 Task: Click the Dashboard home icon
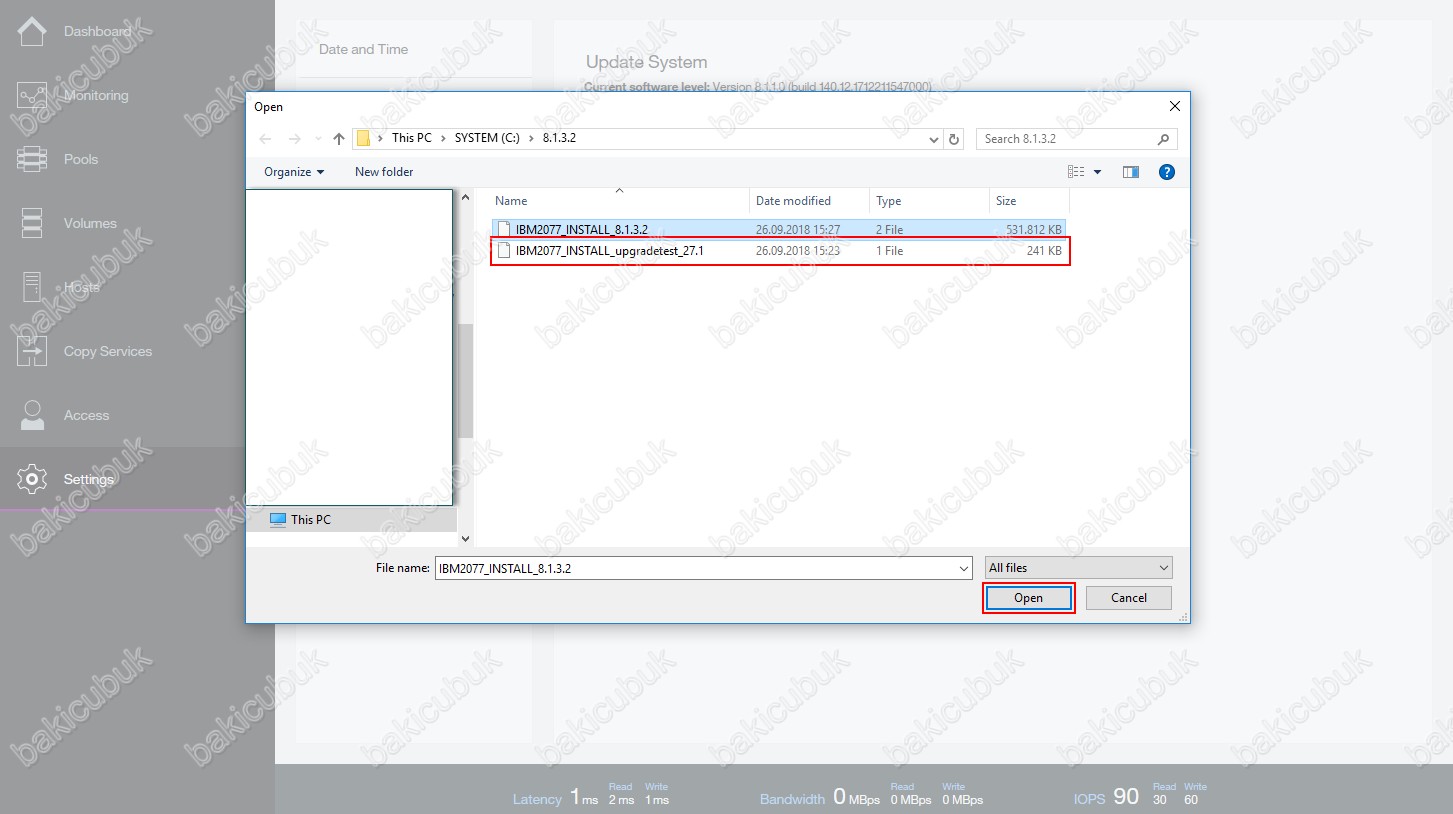point(32,32)
